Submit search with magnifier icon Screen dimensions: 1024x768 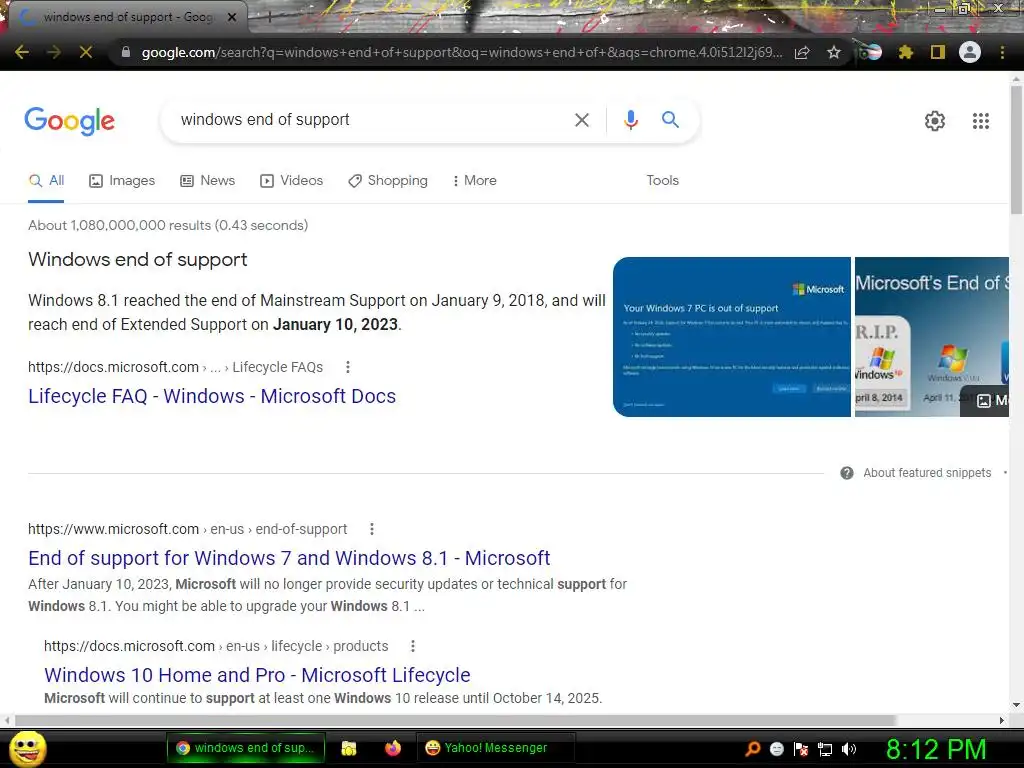point(670,120)
